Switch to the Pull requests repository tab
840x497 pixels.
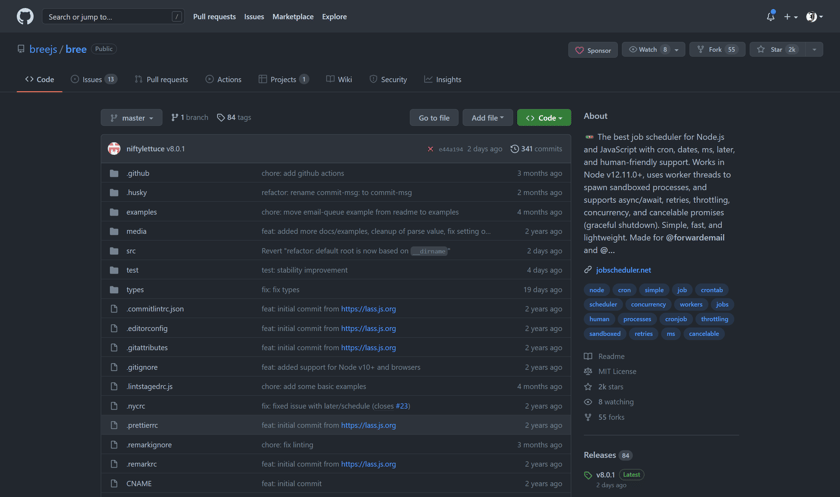coord(161,79)
